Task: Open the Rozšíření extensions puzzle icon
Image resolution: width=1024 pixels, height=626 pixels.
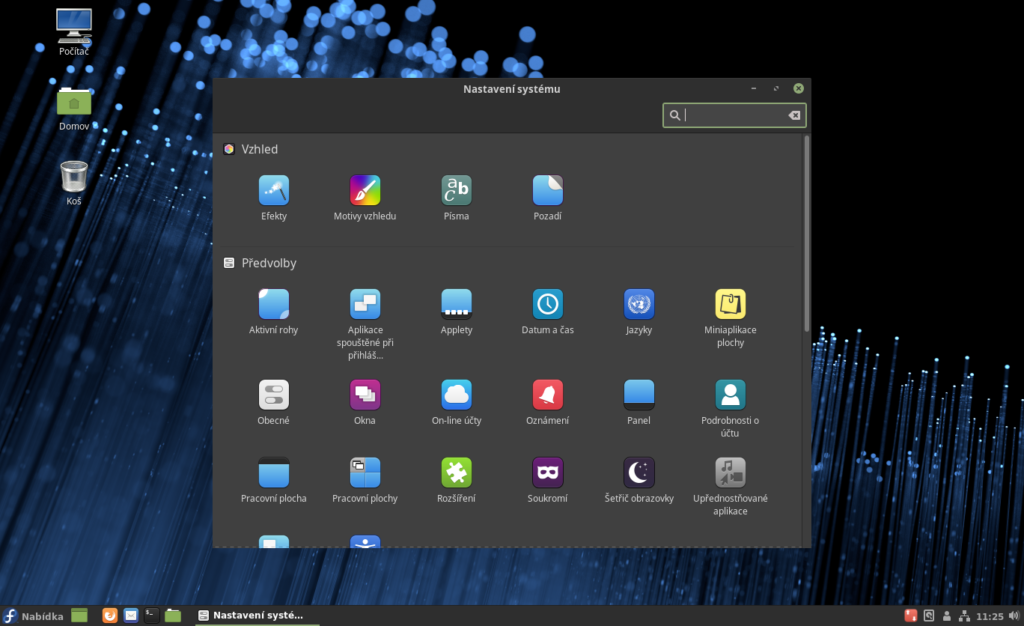Action: (x=456, y=473)
